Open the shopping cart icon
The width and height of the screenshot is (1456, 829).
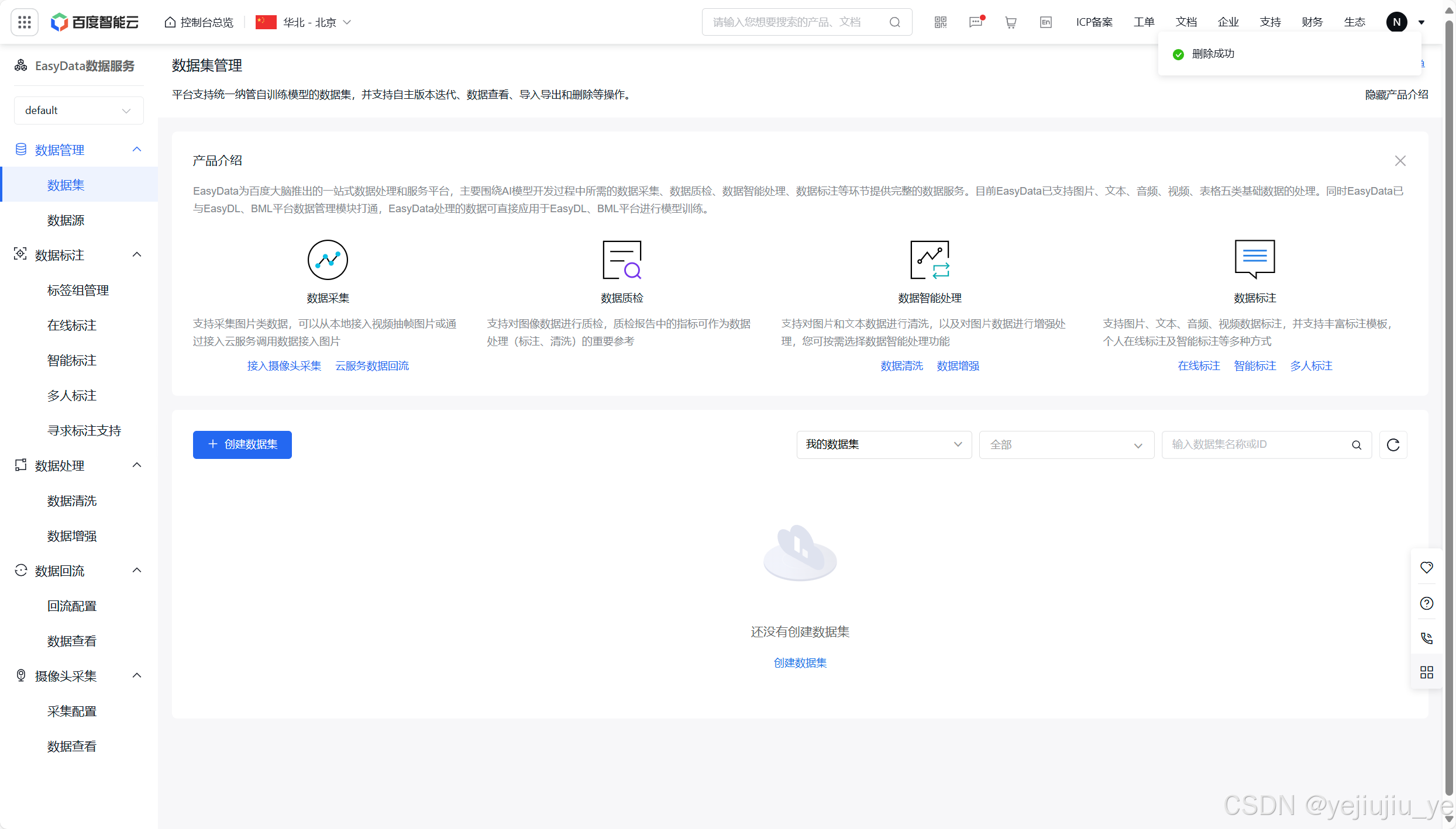1010,22
